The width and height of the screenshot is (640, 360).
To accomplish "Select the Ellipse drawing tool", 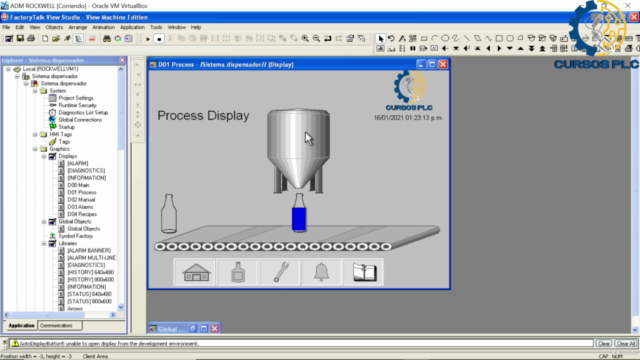I will point(445,38).
